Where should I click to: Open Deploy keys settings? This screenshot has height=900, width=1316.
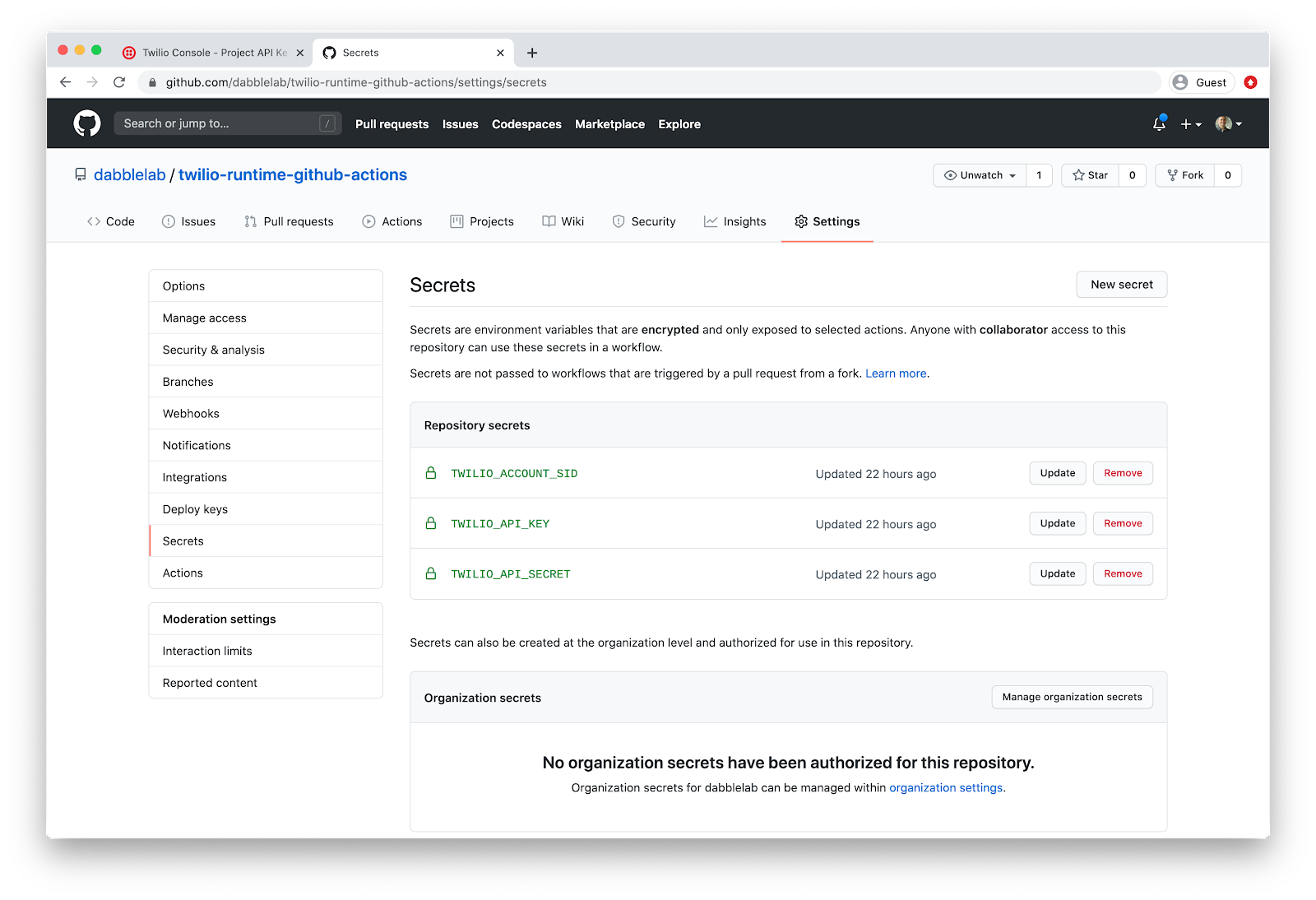point(266,509)
